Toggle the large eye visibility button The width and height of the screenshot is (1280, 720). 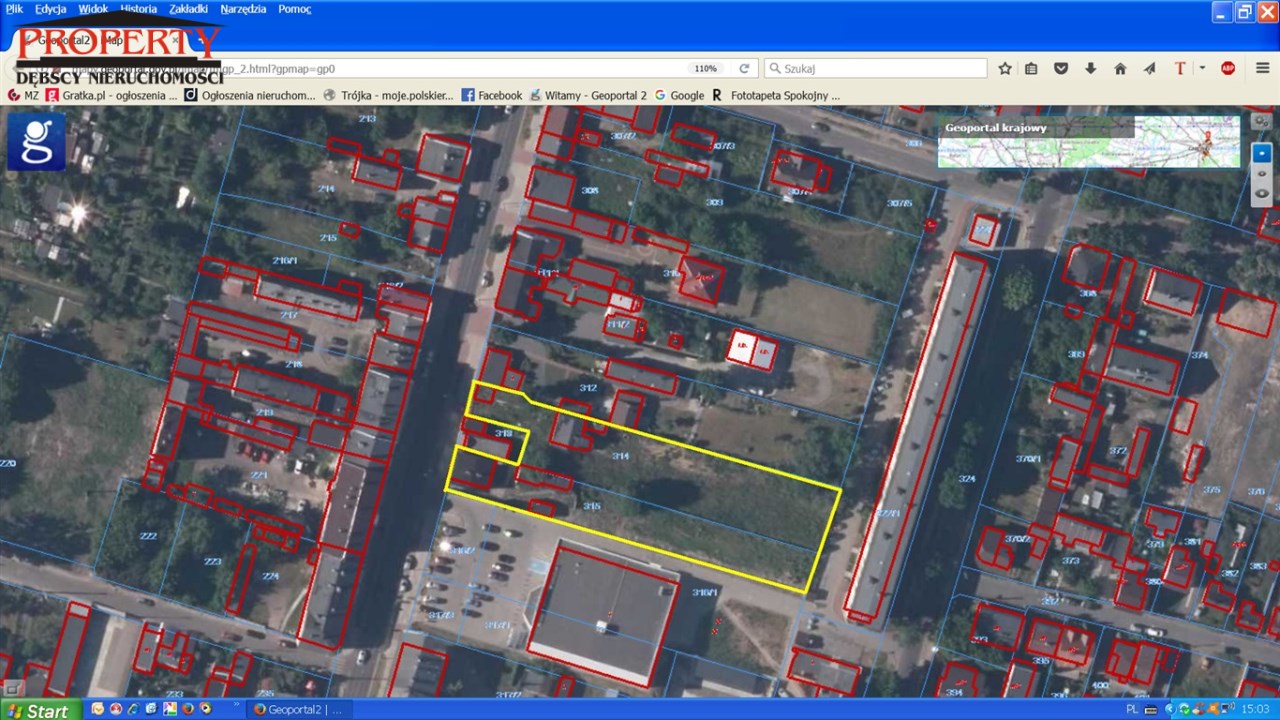tap(1262, 193)
